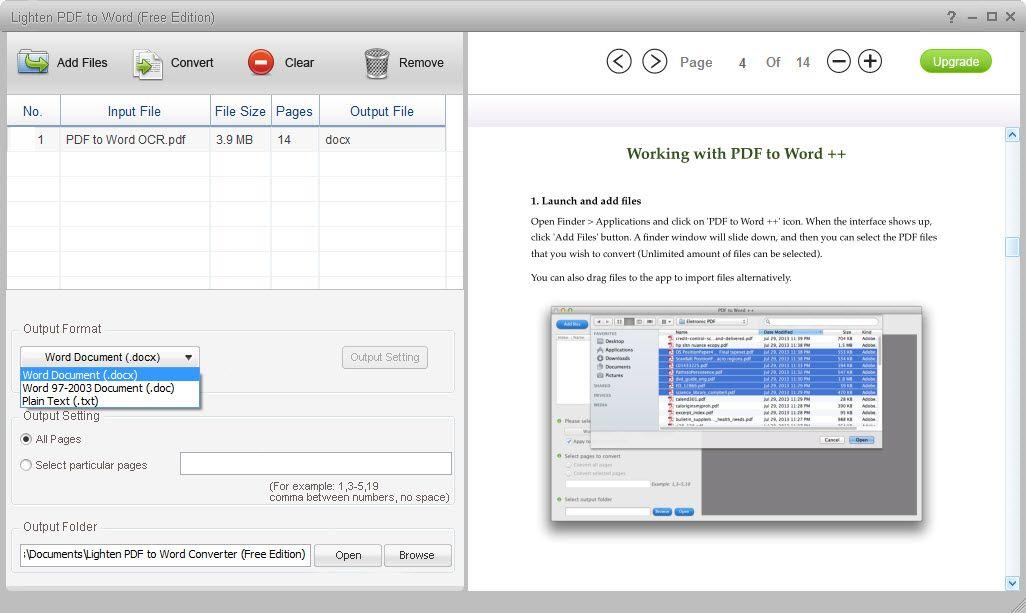Screen dimensions: 1026x613
Task: Open the help question mark
Action: click(x=951, y=16)
